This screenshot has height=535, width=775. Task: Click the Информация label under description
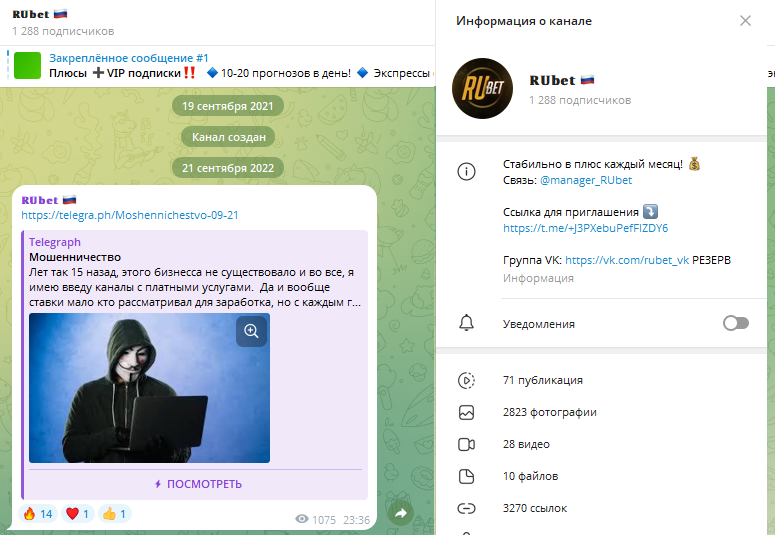538,278
